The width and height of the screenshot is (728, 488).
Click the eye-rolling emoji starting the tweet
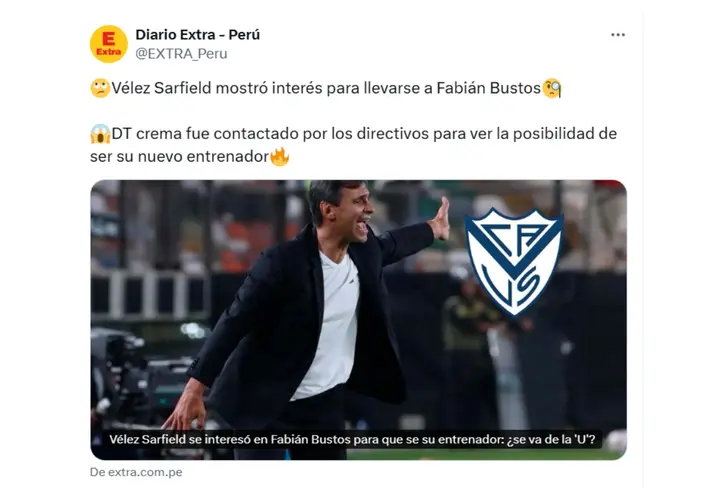100,88
